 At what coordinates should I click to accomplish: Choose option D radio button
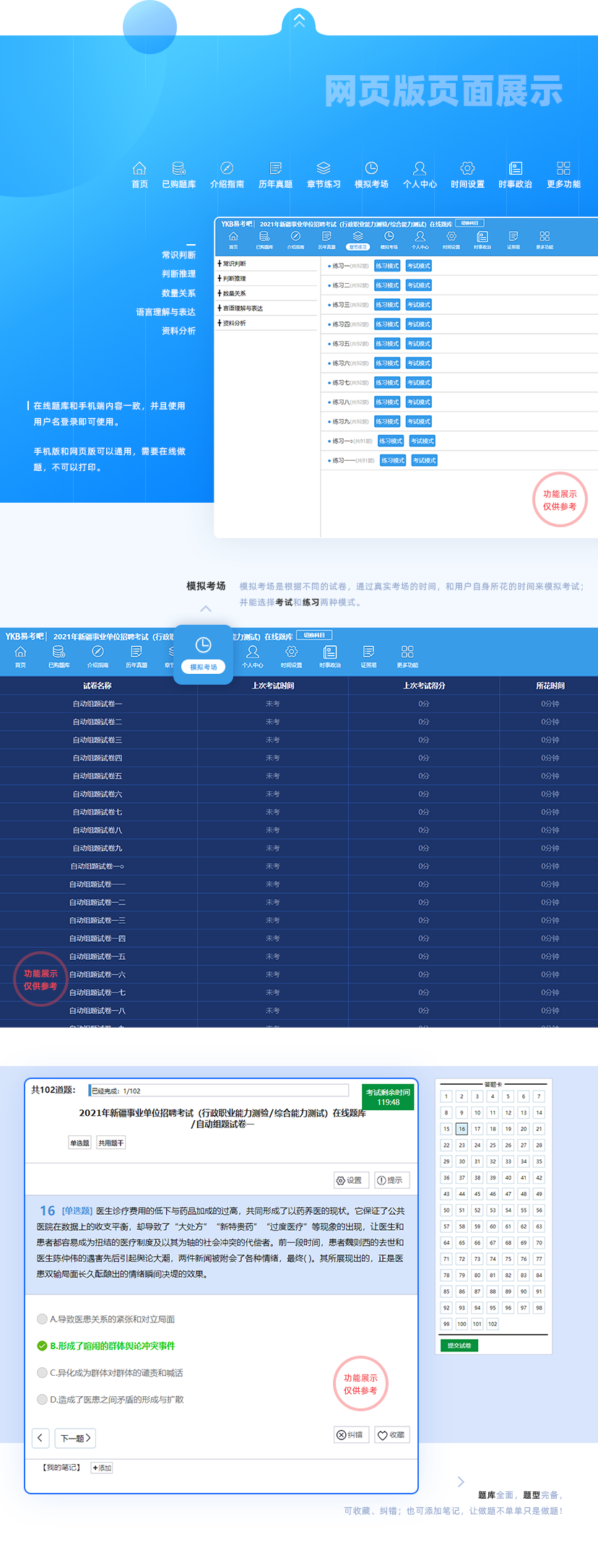click(42, 1399)
